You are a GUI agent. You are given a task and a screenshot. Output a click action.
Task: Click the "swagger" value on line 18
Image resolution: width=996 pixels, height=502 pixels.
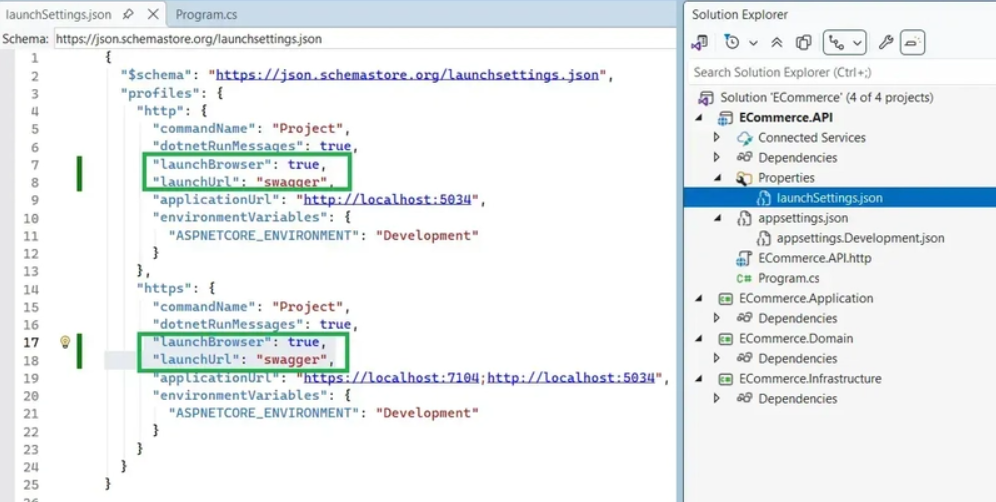tap(291, 360)
